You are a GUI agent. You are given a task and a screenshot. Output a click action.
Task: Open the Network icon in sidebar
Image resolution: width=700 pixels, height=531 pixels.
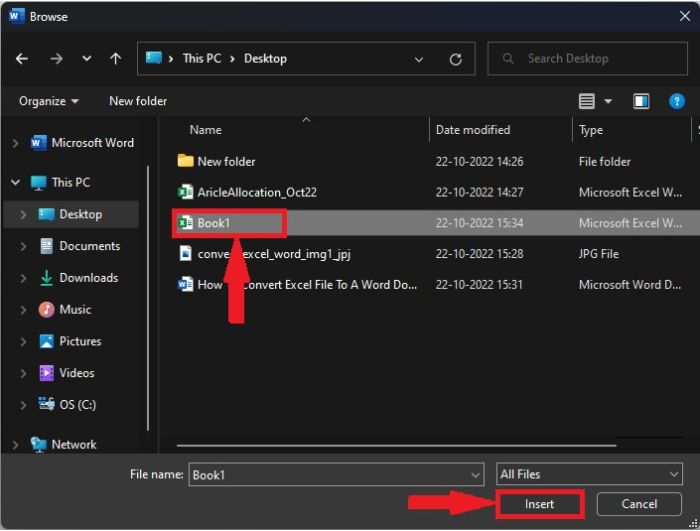click(x=38, y=444)
